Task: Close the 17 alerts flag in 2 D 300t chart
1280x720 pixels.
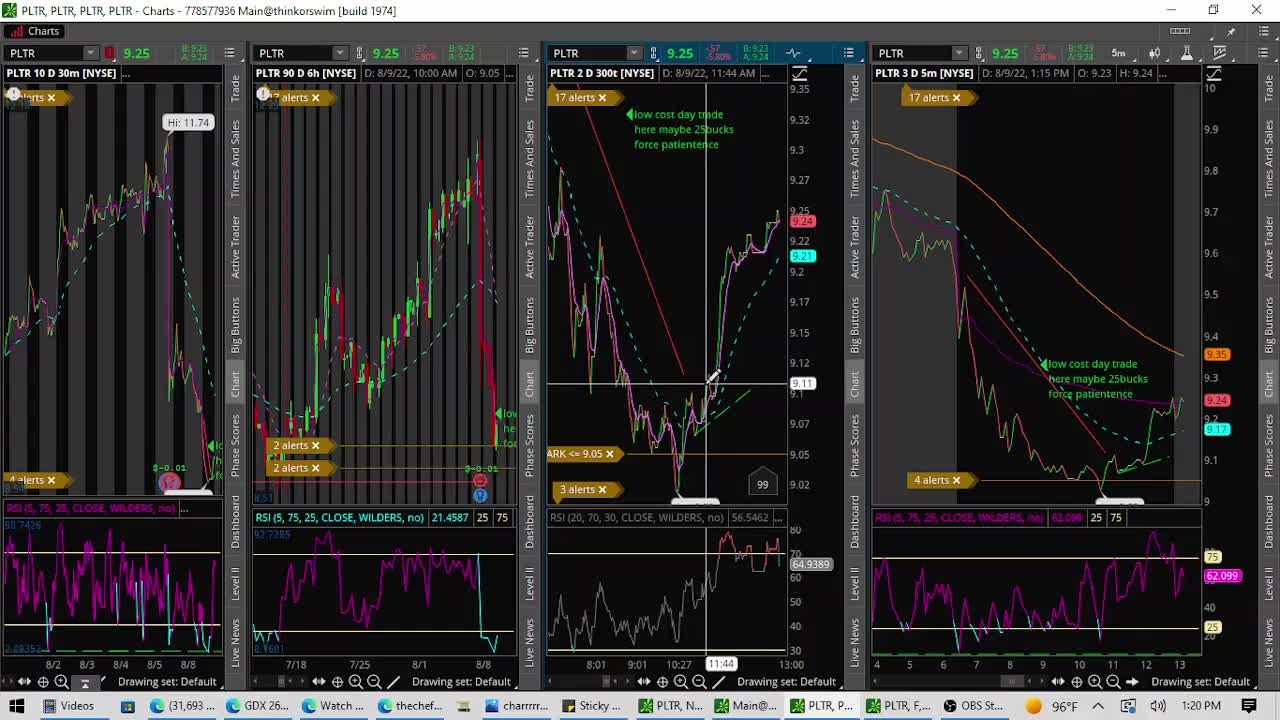Action: click(602, 97)
